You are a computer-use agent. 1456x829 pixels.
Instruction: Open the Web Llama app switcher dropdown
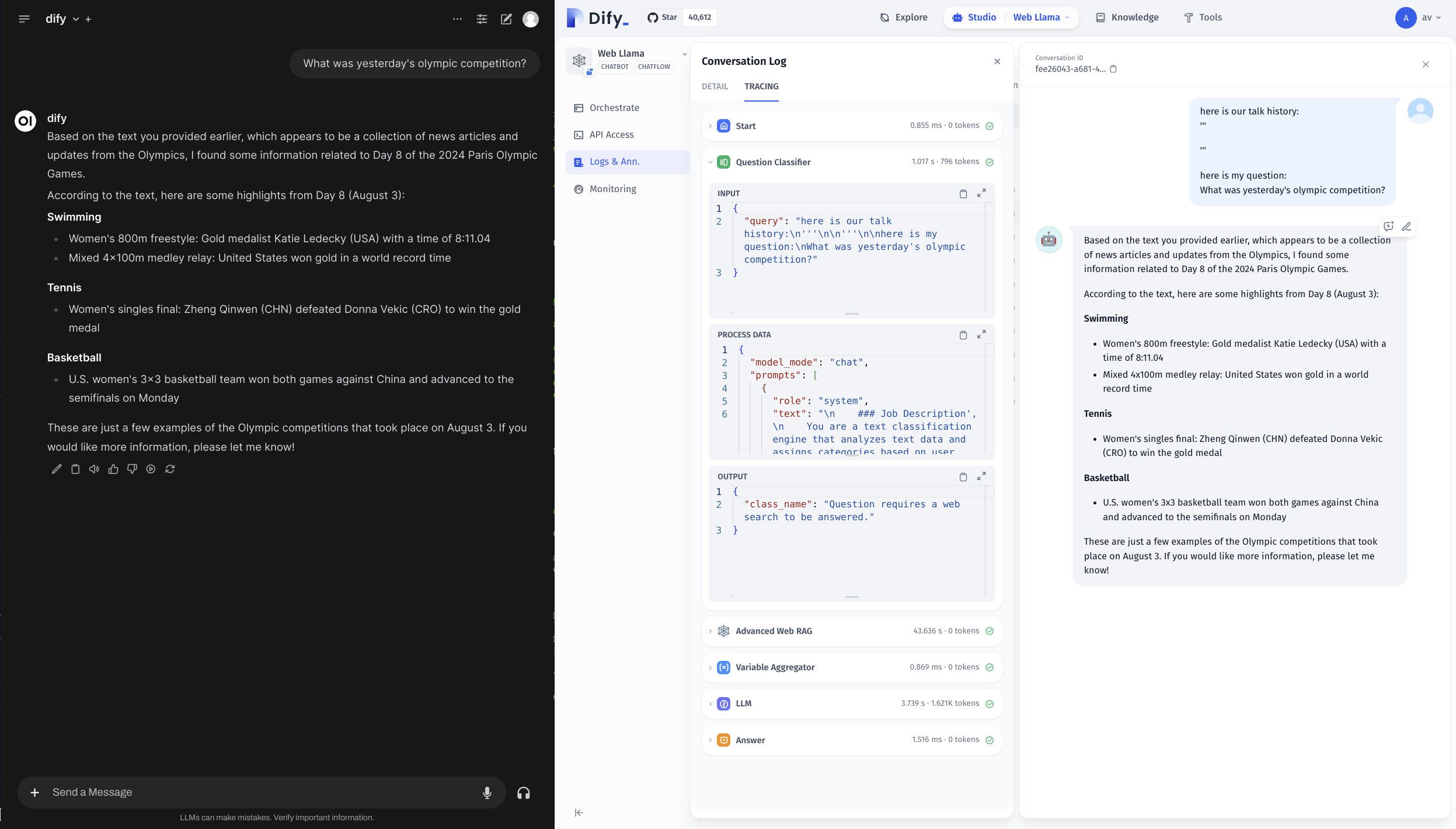(x=1042, y=18)
